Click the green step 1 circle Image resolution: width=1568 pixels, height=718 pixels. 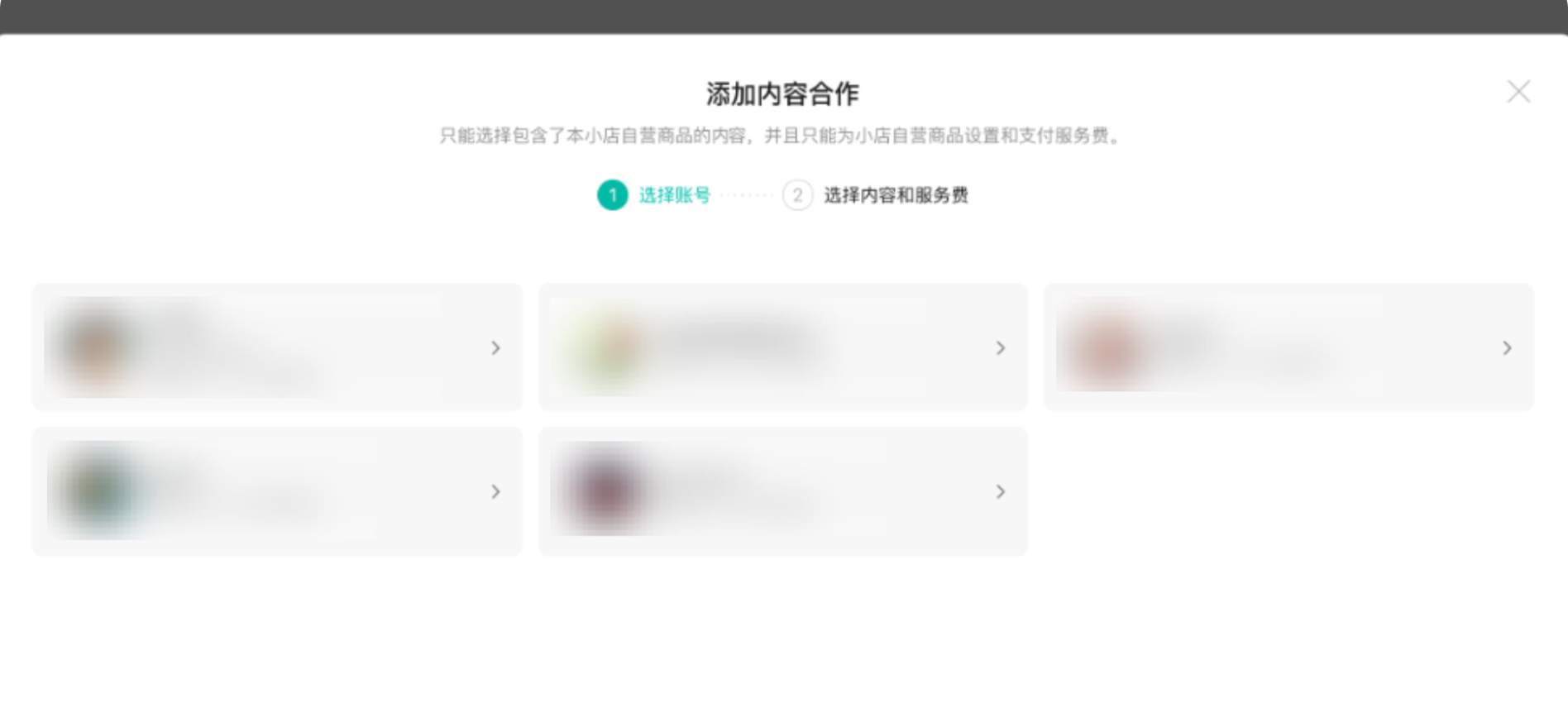[x=613, y=195]
